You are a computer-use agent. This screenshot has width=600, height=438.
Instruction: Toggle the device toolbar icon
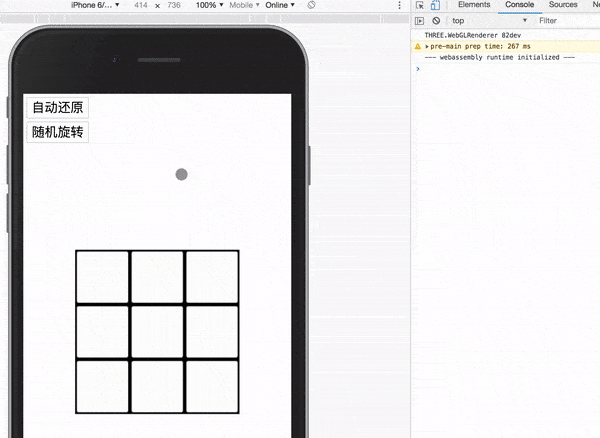tap(435, 5)
